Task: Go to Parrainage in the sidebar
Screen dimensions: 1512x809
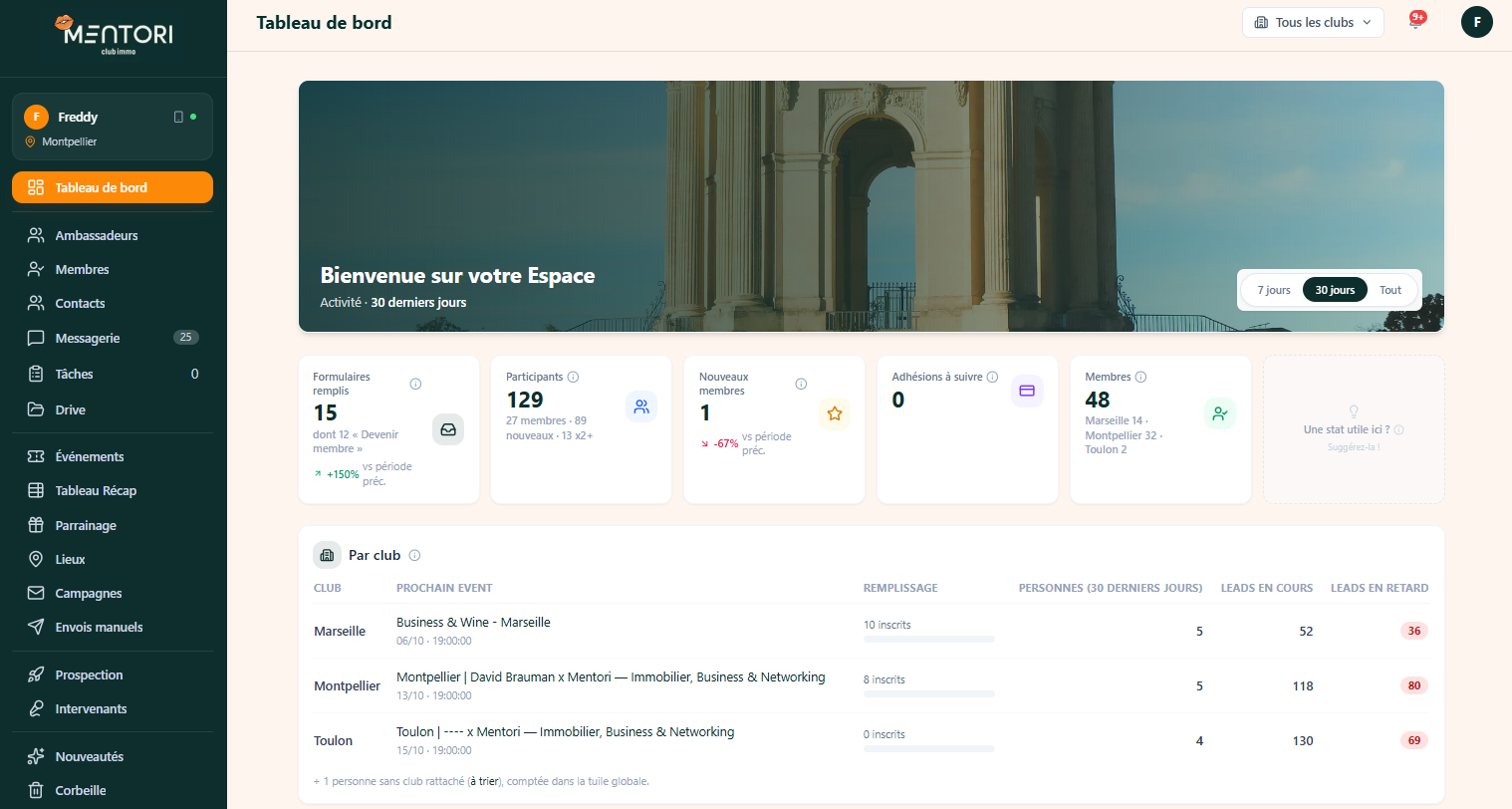Action: (113, 525)
